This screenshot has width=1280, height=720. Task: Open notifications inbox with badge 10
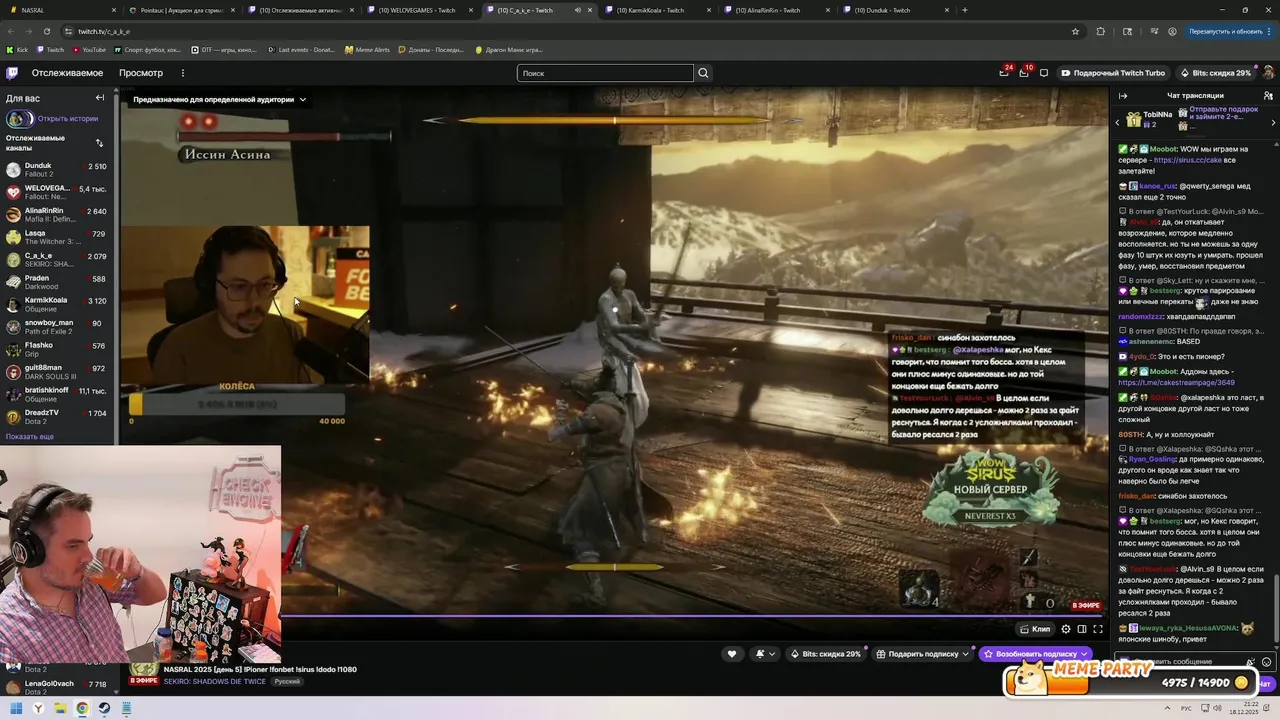[x=1024, y=73]
